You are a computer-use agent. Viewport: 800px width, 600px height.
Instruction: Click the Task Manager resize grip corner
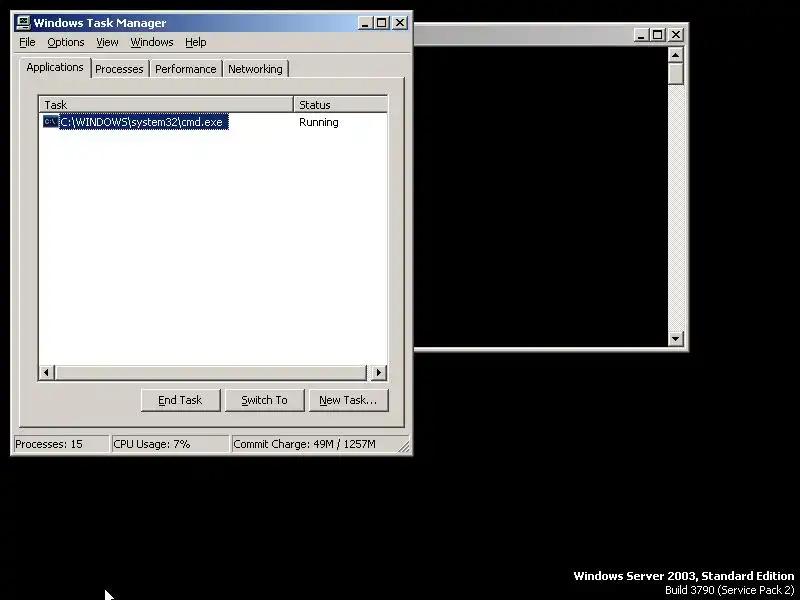click(x=404, y=446)
